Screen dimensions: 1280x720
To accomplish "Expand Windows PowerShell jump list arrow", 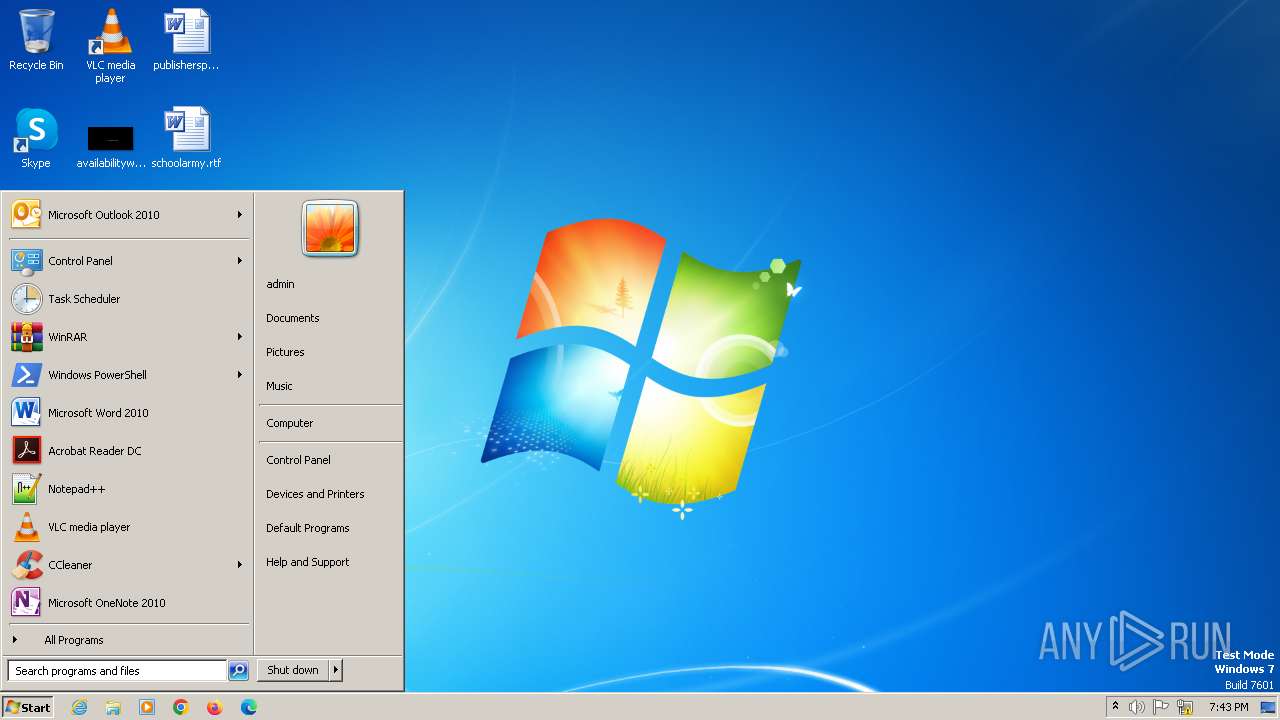I will coord(240,375).
